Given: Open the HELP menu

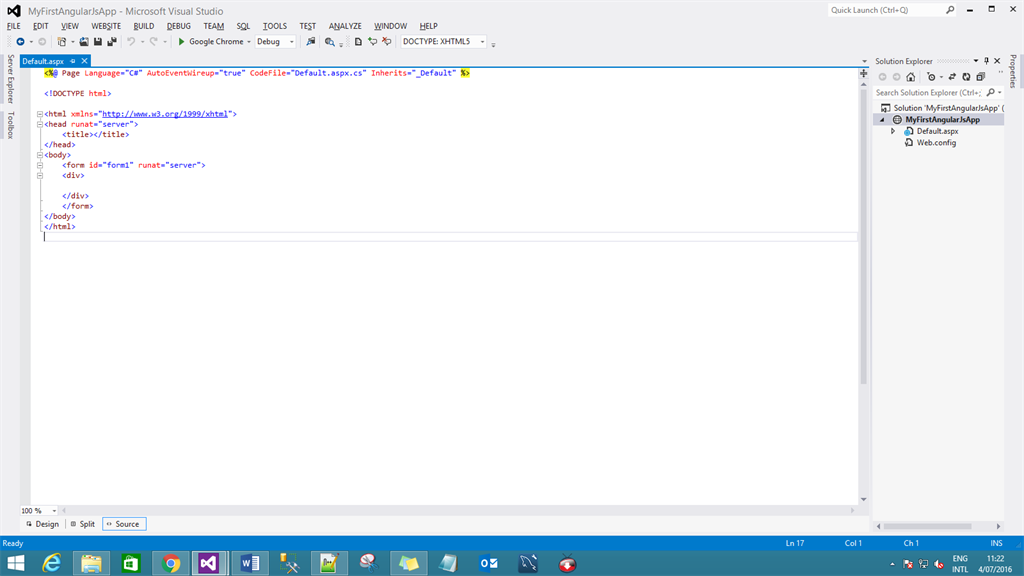Looking at the screenshot, I should pyautogui.click(x=428, y=26).
